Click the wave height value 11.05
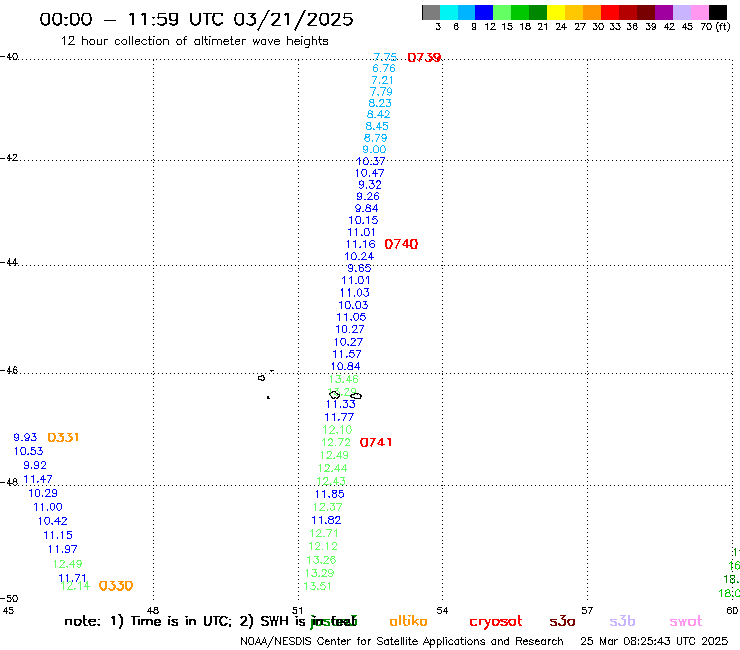 (x=352, y=317)
